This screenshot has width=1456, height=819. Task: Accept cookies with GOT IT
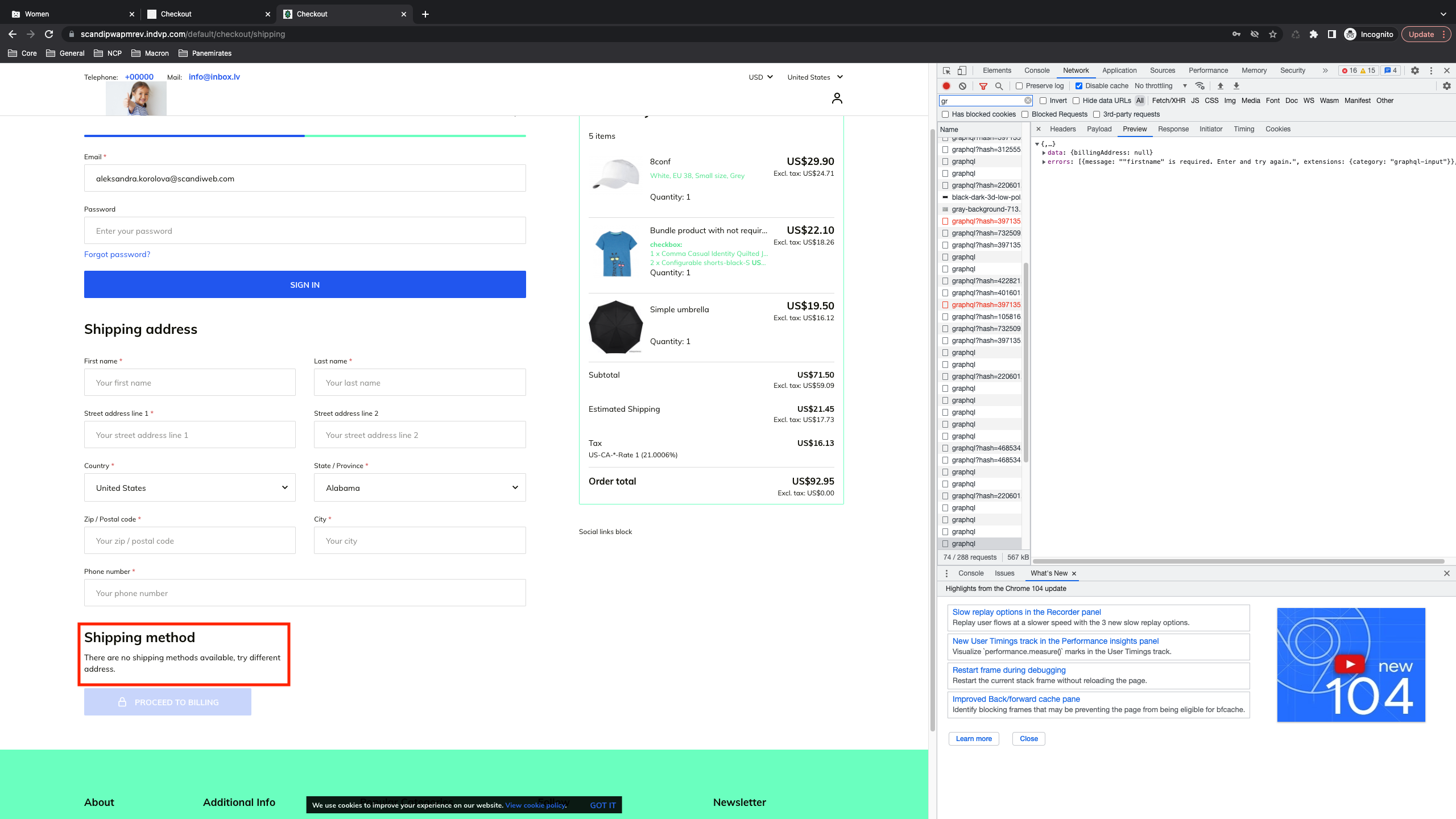pyautogui.click(x=603, y=805)
